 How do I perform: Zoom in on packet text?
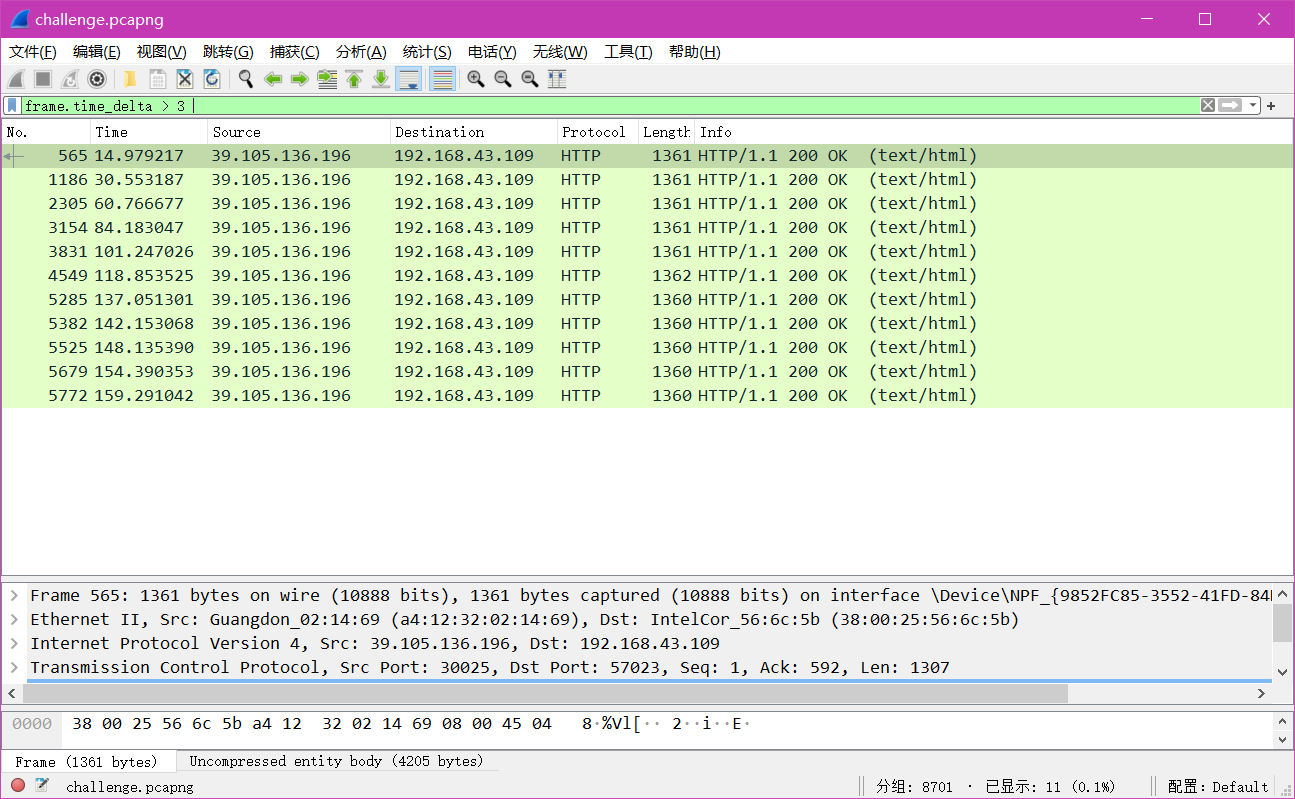click(476, 79)
